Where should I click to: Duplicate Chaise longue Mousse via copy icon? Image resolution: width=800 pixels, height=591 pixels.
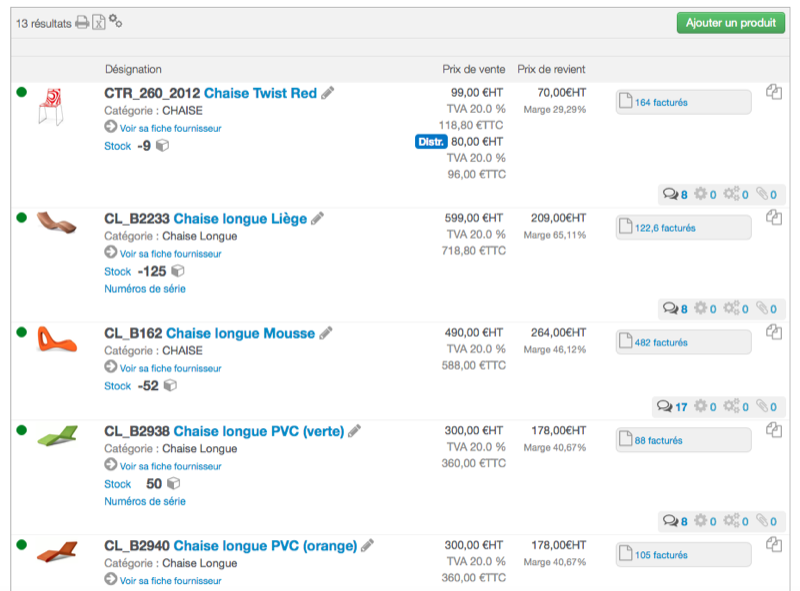coord(773,332)
